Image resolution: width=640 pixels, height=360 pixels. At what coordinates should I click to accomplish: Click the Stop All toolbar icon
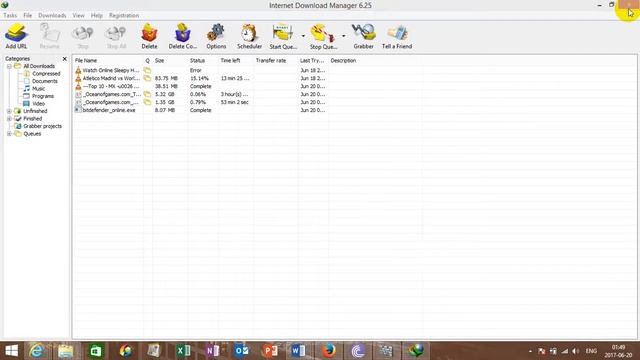point(116,36)
